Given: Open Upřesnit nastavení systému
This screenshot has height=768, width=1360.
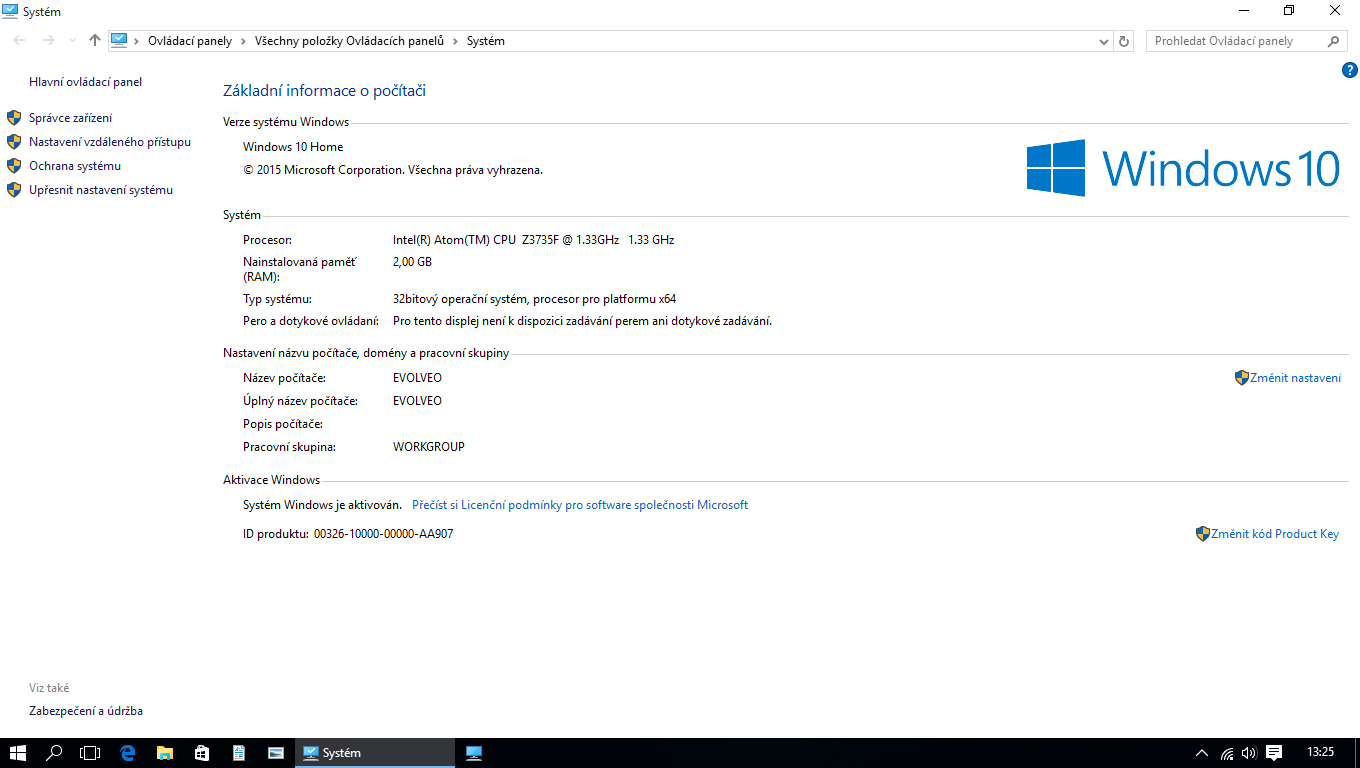Looking at the screenshot, I should click(101, 190).
